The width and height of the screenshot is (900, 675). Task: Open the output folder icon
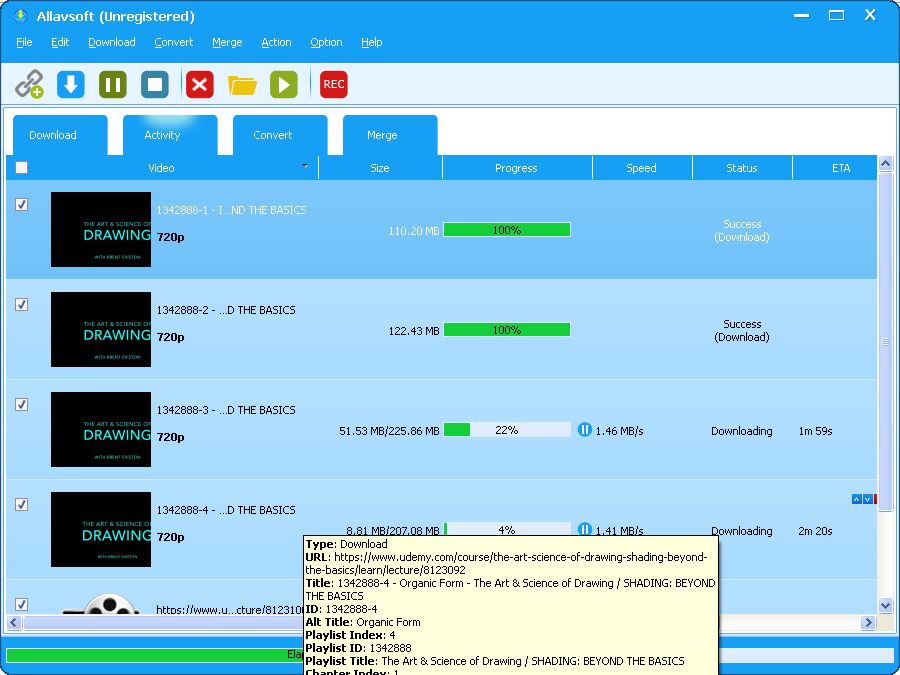pyautogui.click(x=242, y=85)
